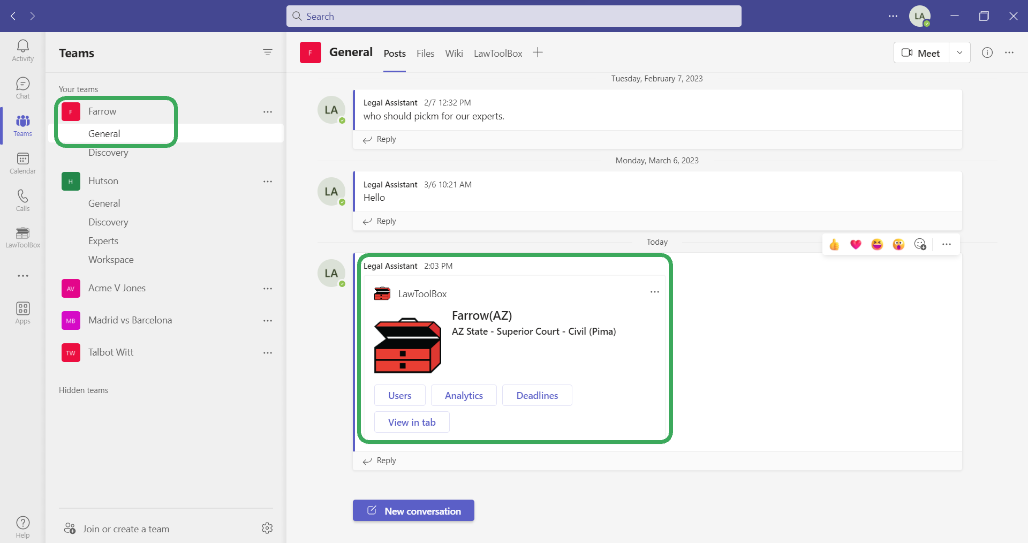Show more apps ellipsis in left rail
Image resolution: width=1028 pixels, height=543 pixels.
tap(23, 275)
